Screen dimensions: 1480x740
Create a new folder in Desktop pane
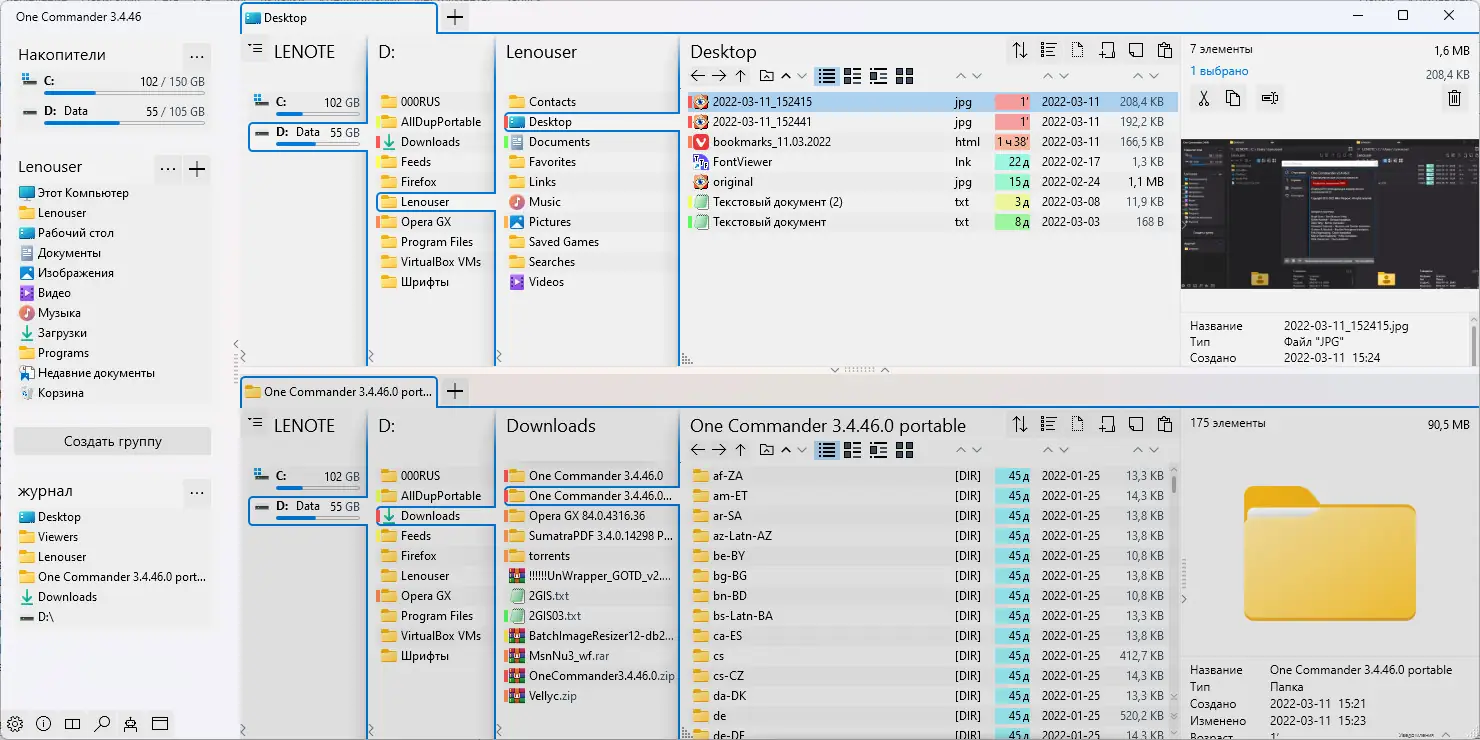click(1107, 50)
